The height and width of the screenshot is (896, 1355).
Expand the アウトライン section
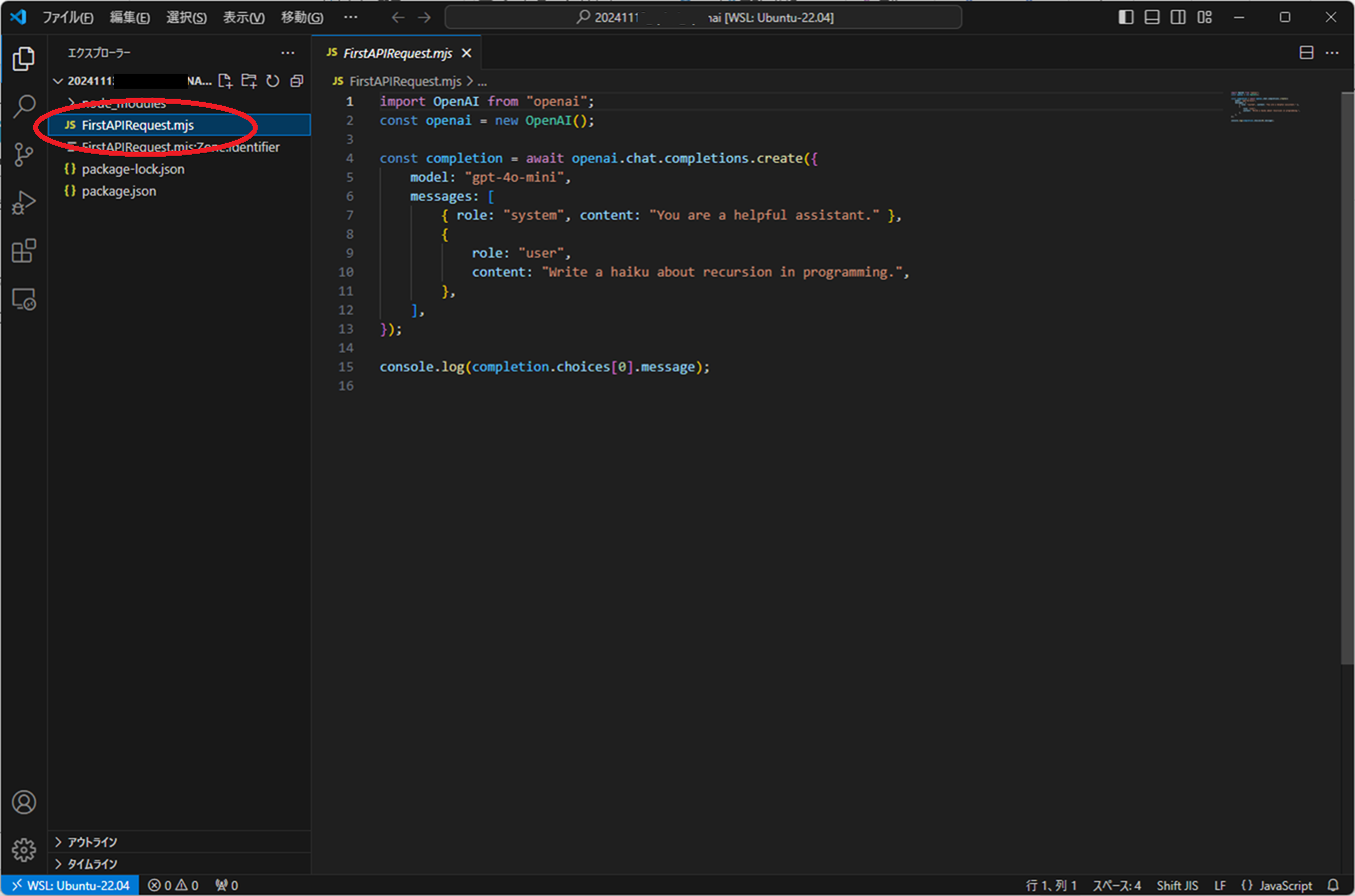pos(92,842)
